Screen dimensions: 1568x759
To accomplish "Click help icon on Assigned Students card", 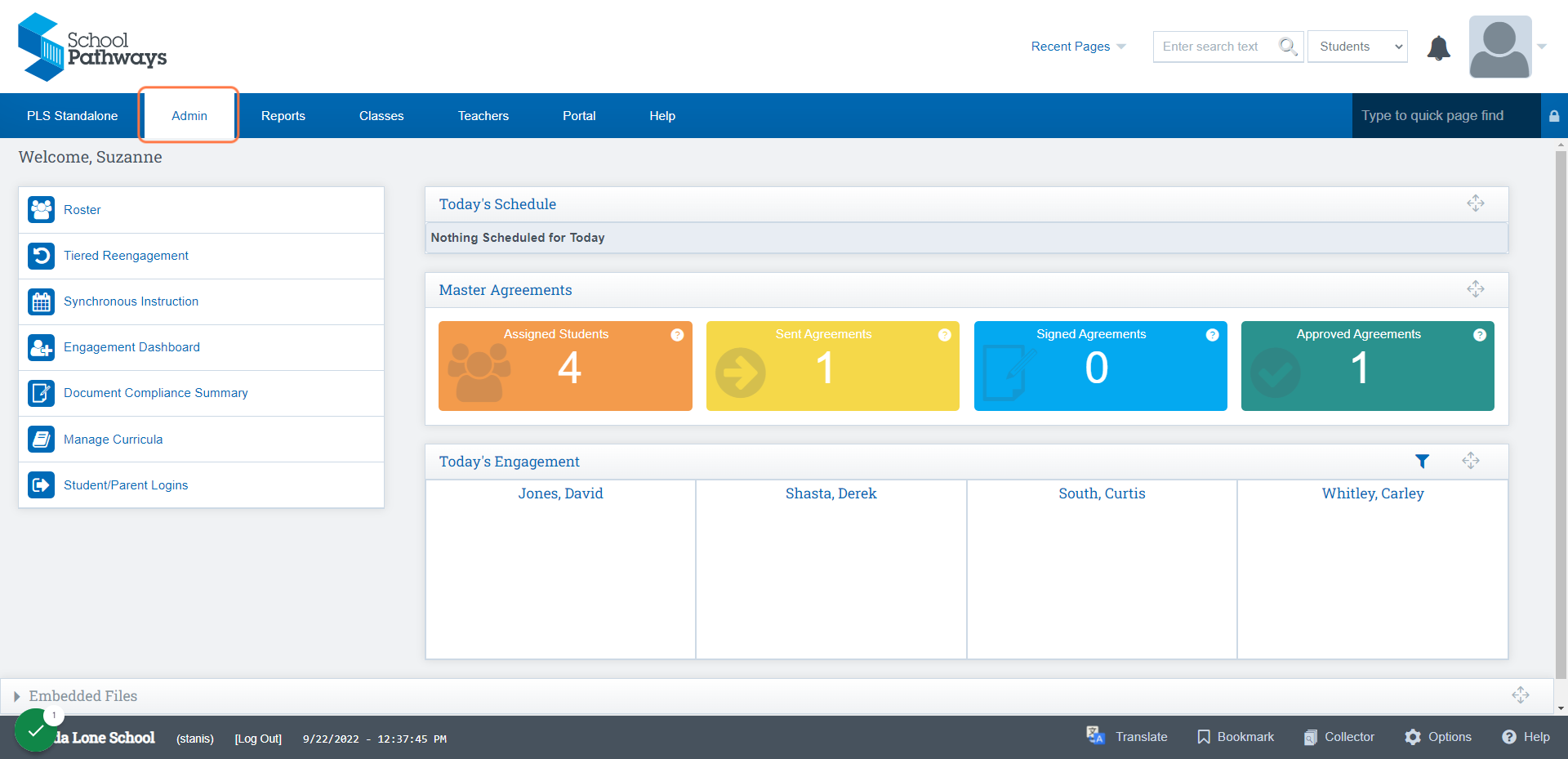I will 677,335.
